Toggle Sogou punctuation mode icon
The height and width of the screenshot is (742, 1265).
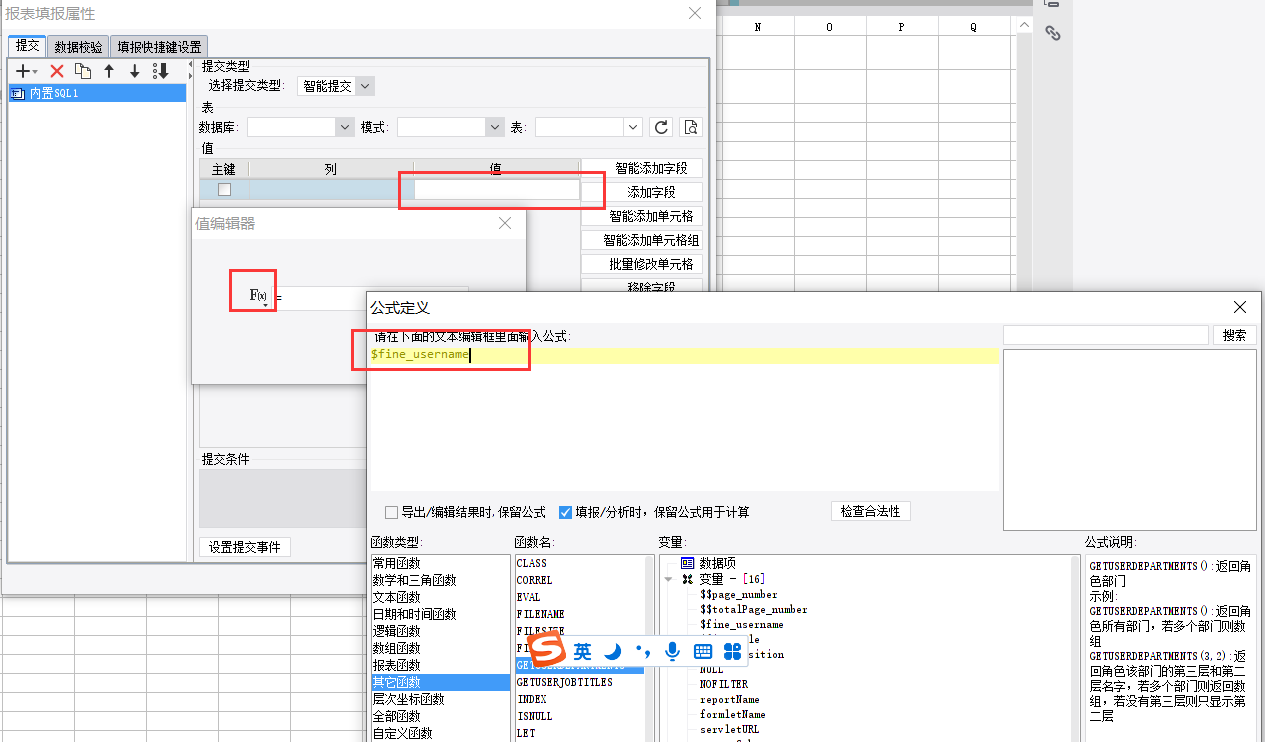point(643,652)
